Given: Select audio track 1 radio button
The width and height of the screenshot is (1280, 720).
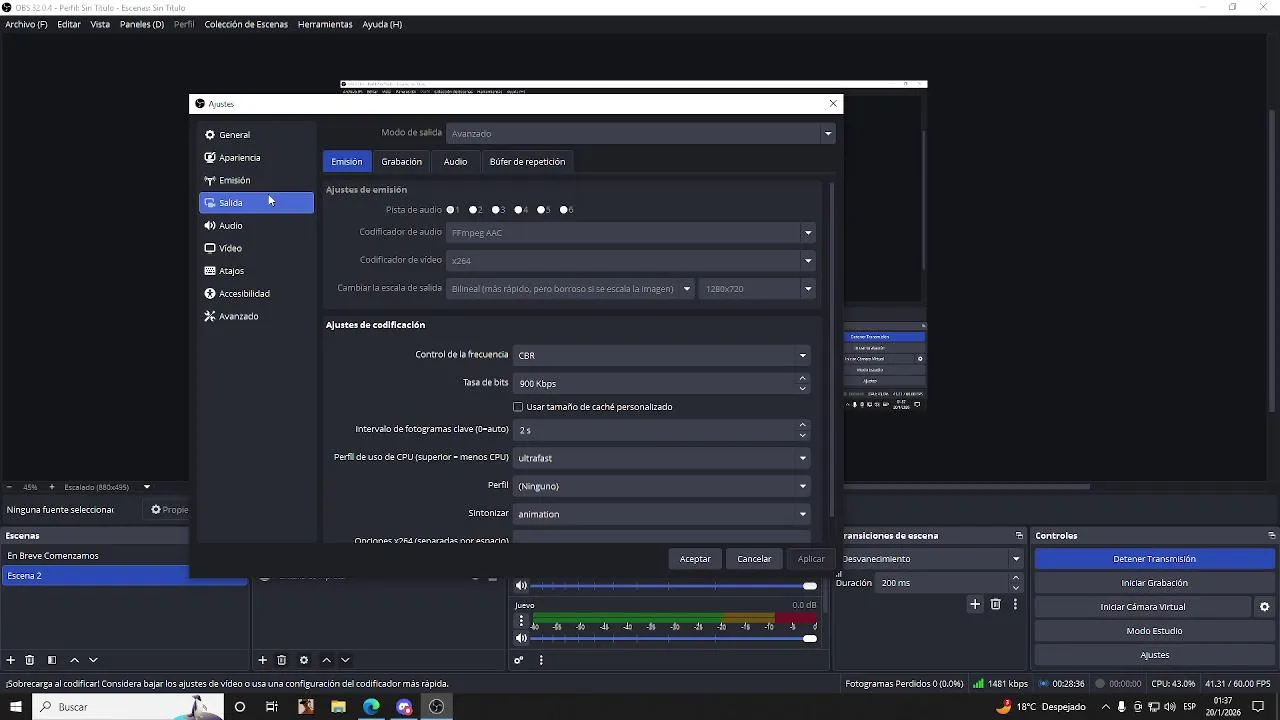Looking at the screenshot, I should click(x=451, y=210).
